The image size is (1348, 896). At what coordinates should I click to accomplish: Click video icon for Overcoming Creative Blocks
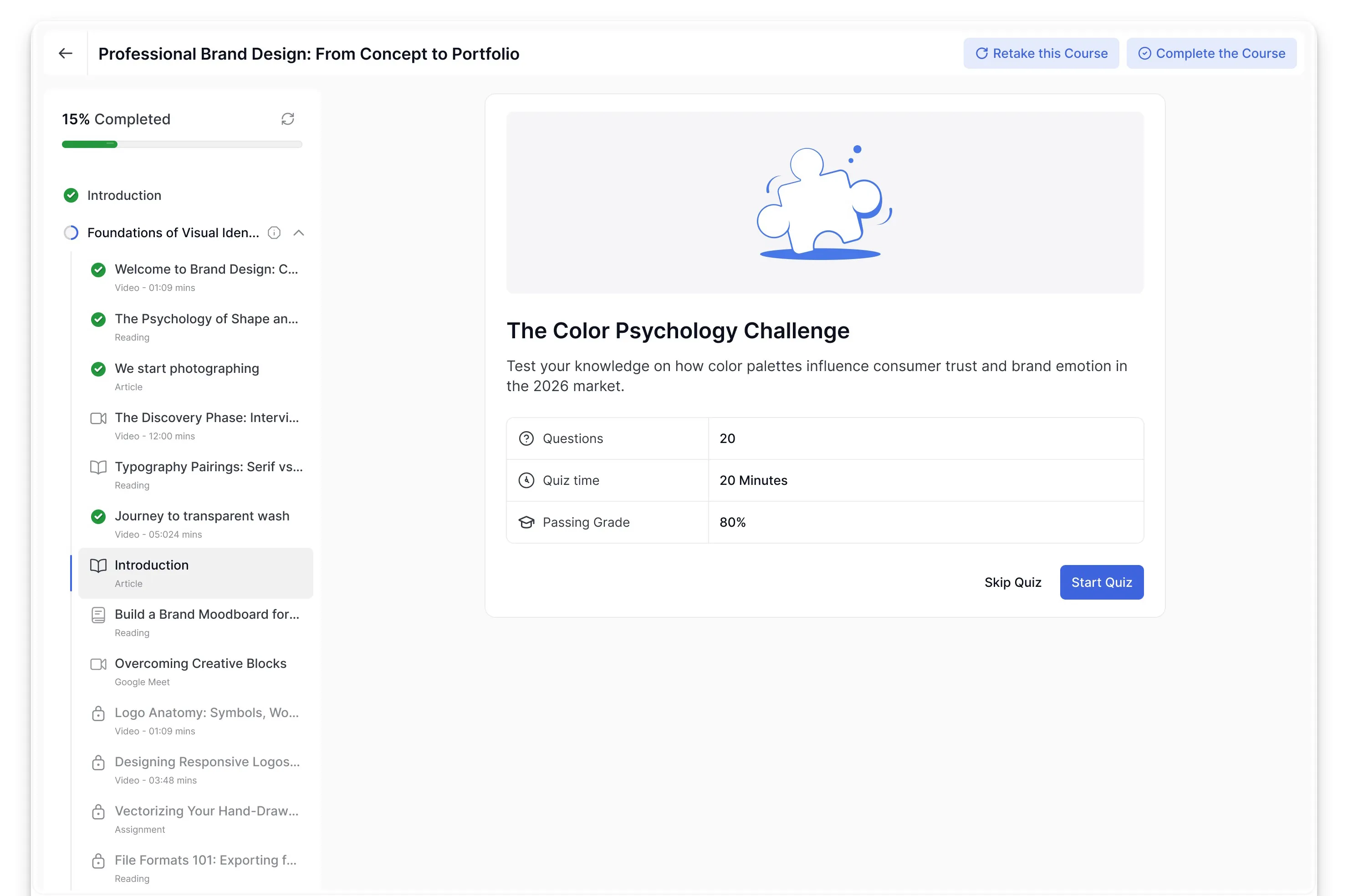[x=98, y=664]
